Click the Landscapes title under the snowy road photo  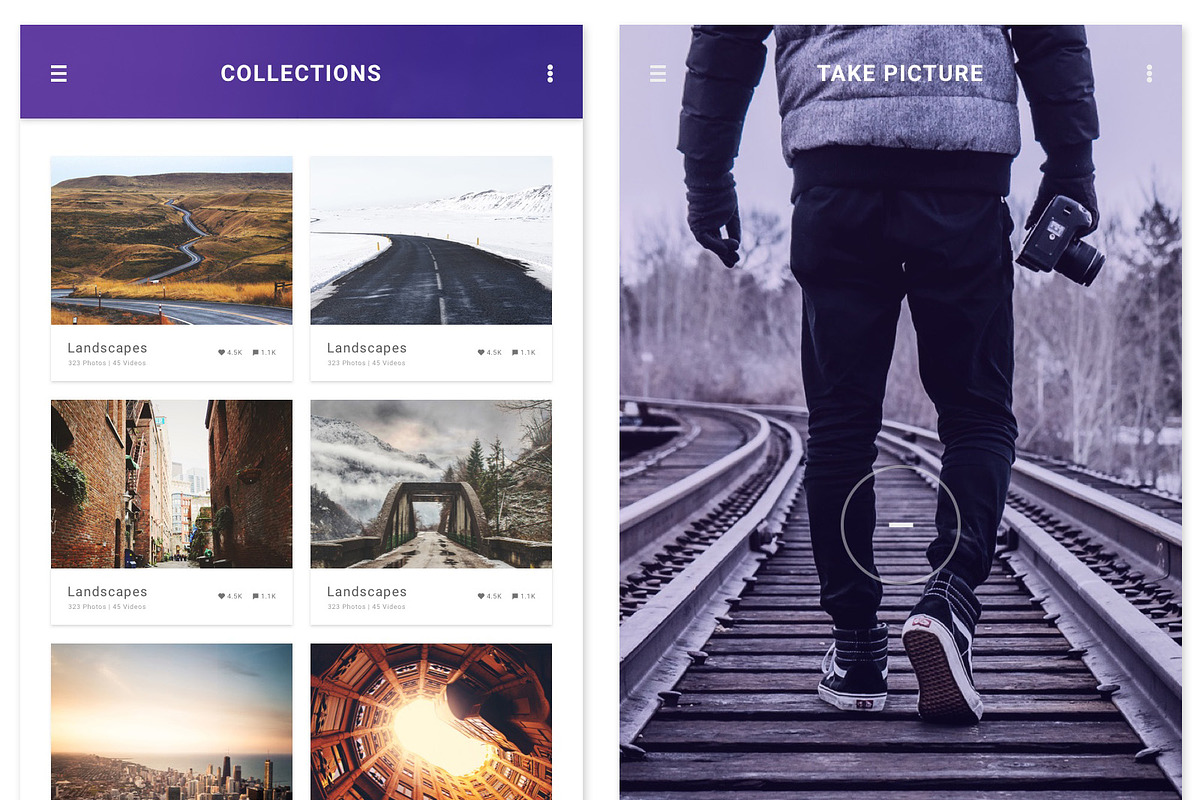coord(367,348)
